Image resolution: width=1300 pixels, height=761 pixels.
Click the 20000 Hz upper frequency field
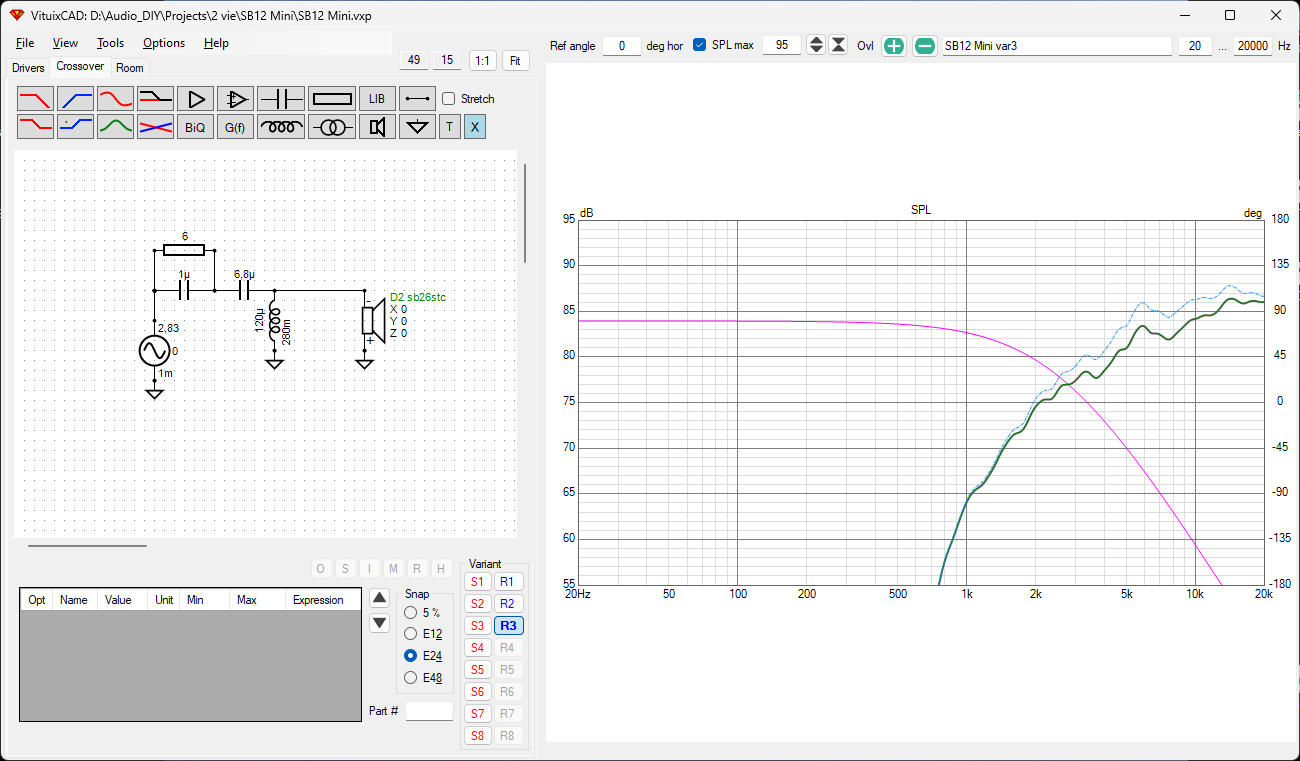(1252, 46)
